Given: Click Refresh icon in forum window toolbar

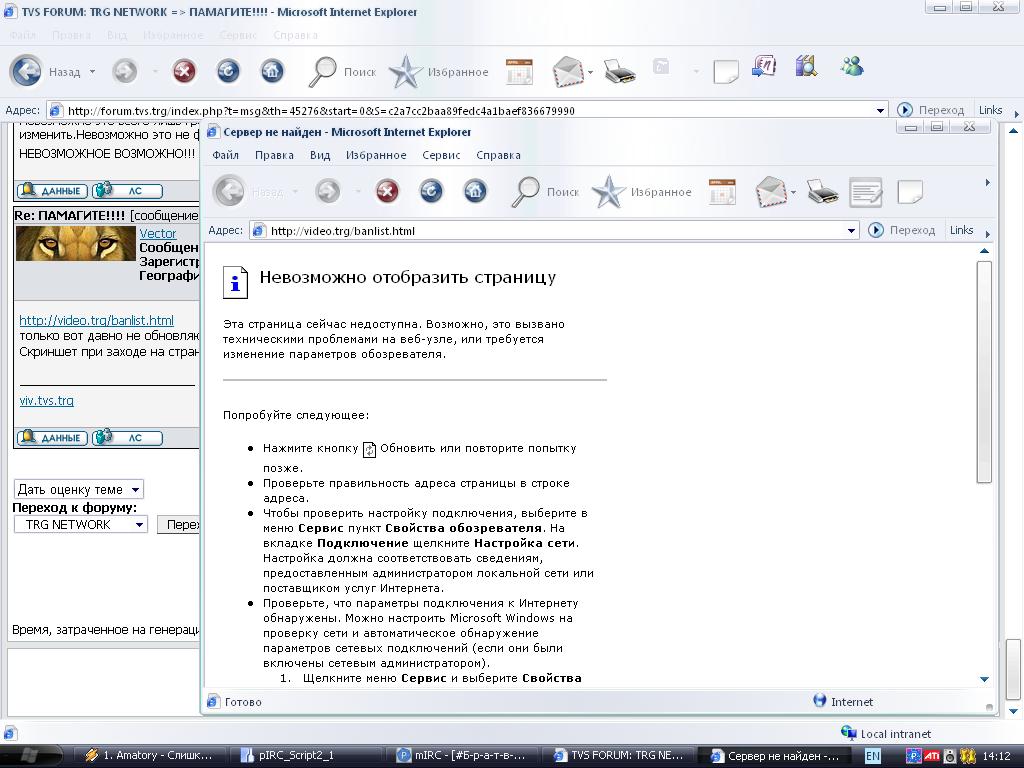Looking at the screenshot, I should tap(228, 71).
